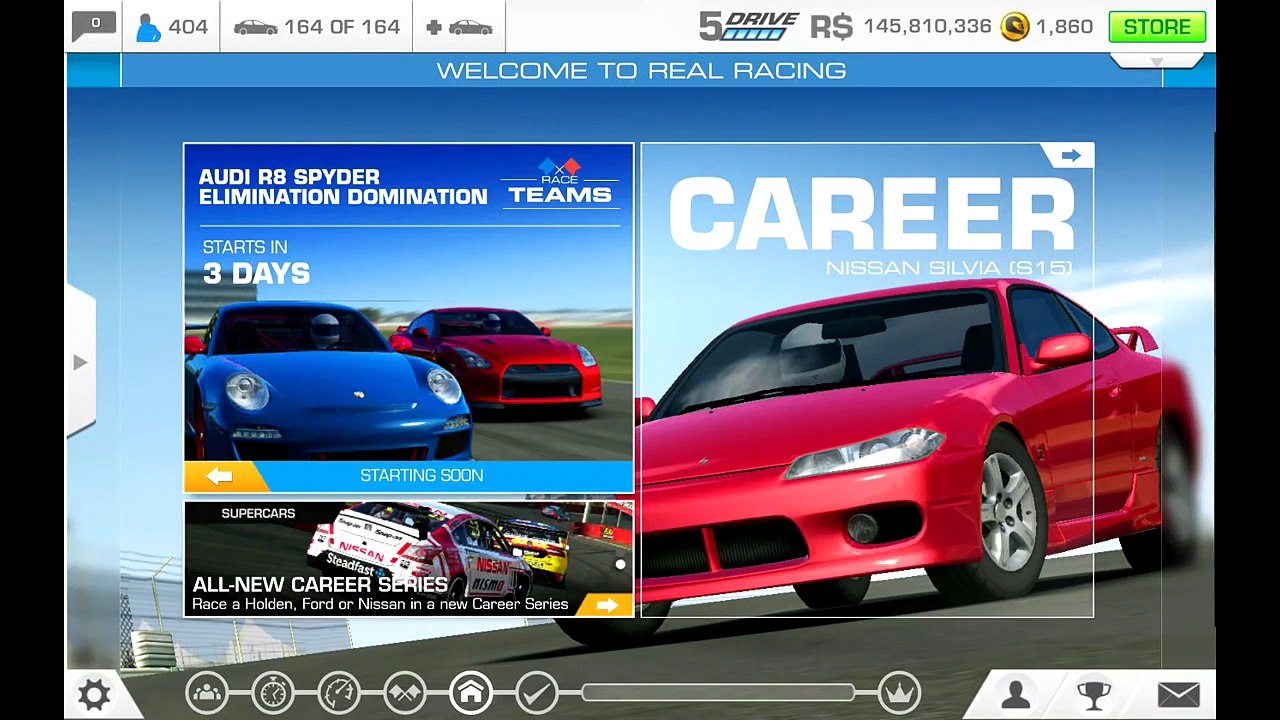Viewport: 1280px width, 720px height.
Task: Go to the home icon
Action: coord(471,692)
